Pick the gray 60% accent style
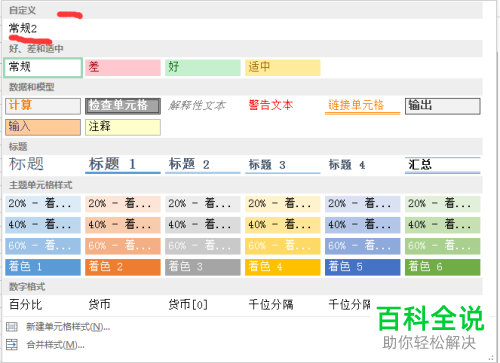Image resolution: width=500 pixels, height=363 pixels. 203,246
